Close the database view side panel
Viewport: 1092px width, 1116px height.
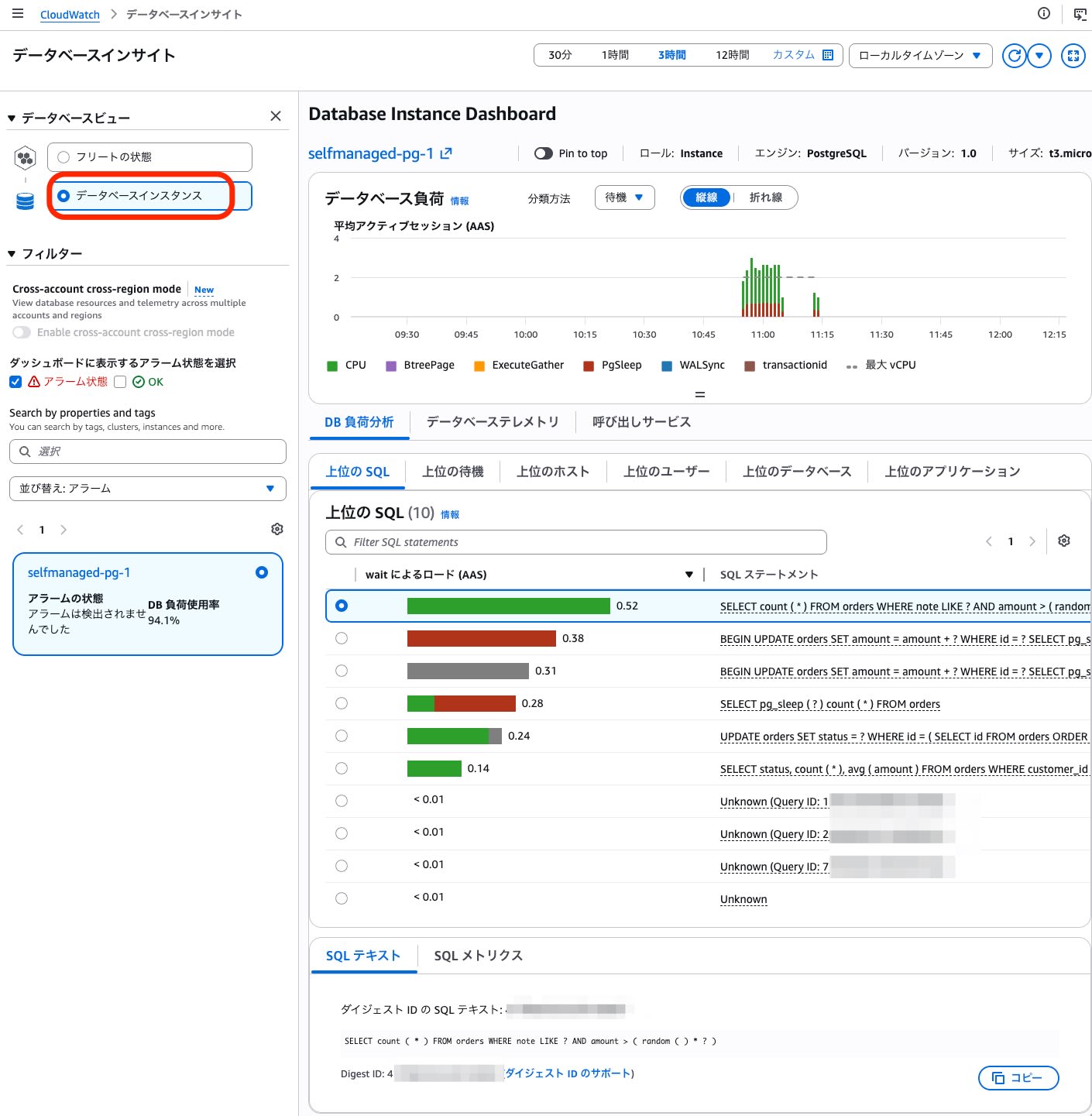tap(276, 116)
